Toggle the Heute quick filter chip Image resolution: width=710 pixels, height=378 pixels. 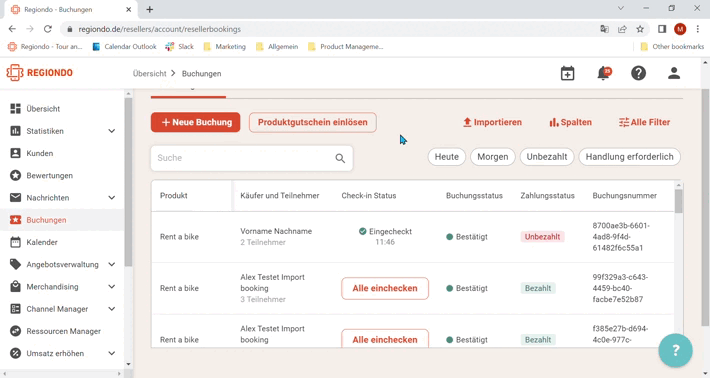coord(446,157)
